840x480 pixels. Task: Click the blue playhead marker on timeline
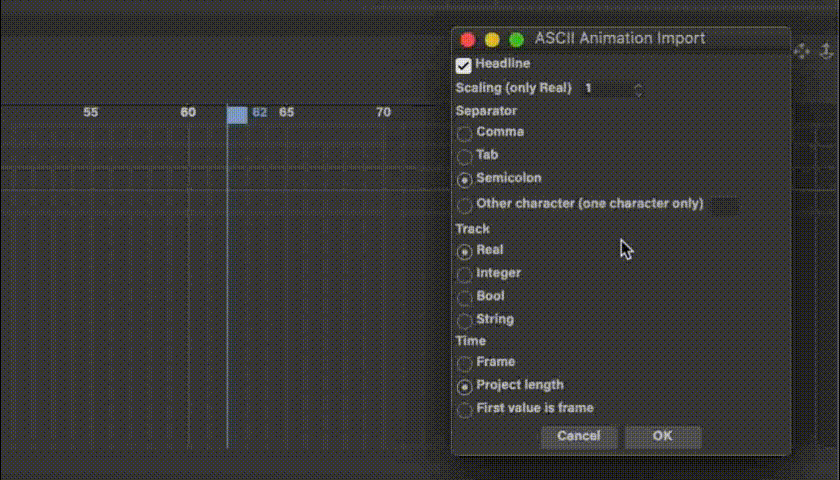(x=237, y=115)
